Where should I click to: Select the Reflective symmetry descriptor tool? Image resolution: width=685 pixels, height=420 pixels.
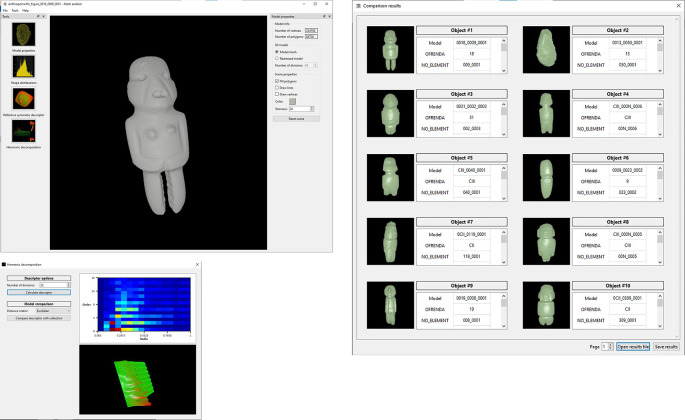(x=23, y=99)
